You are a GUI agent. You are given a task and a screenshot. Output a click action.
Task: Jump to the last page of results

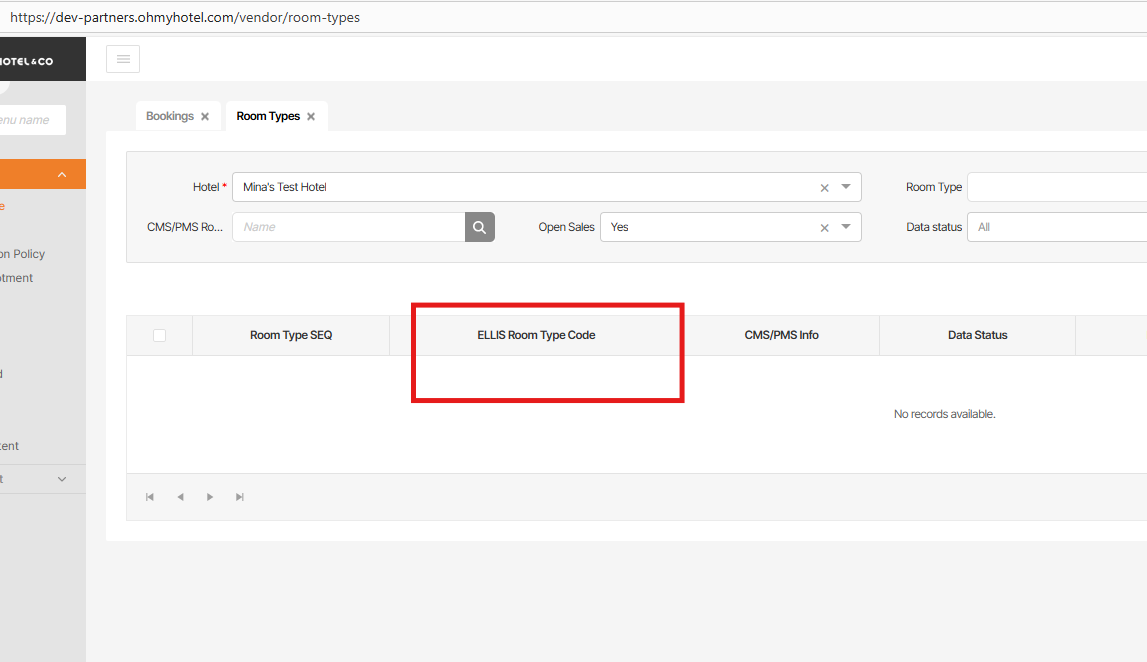tap(240, 497)
